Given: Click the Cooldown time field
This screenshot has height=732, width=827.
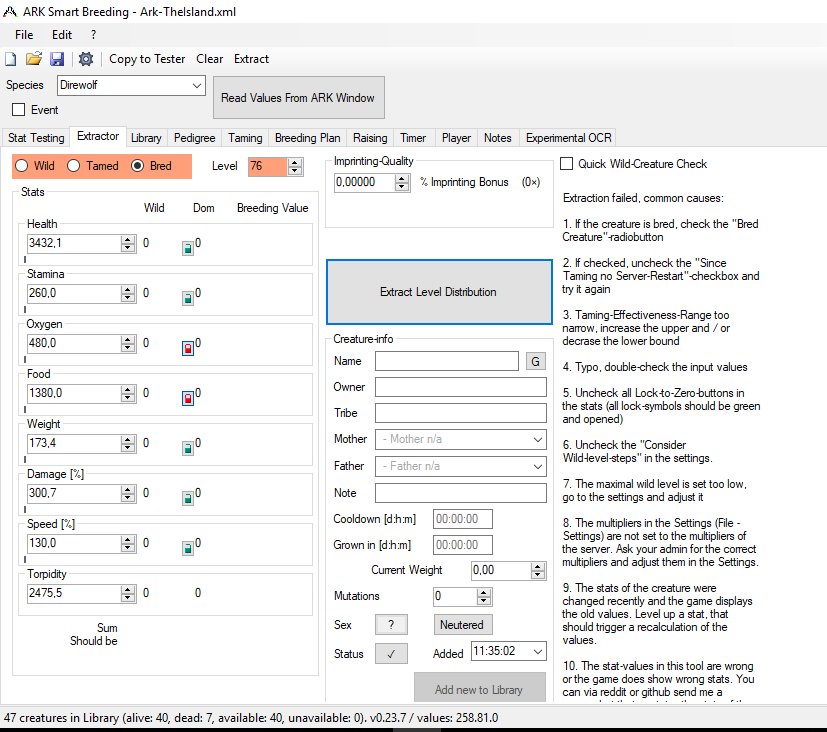Looking at the screenshot, I should click(x=463, y=519).
